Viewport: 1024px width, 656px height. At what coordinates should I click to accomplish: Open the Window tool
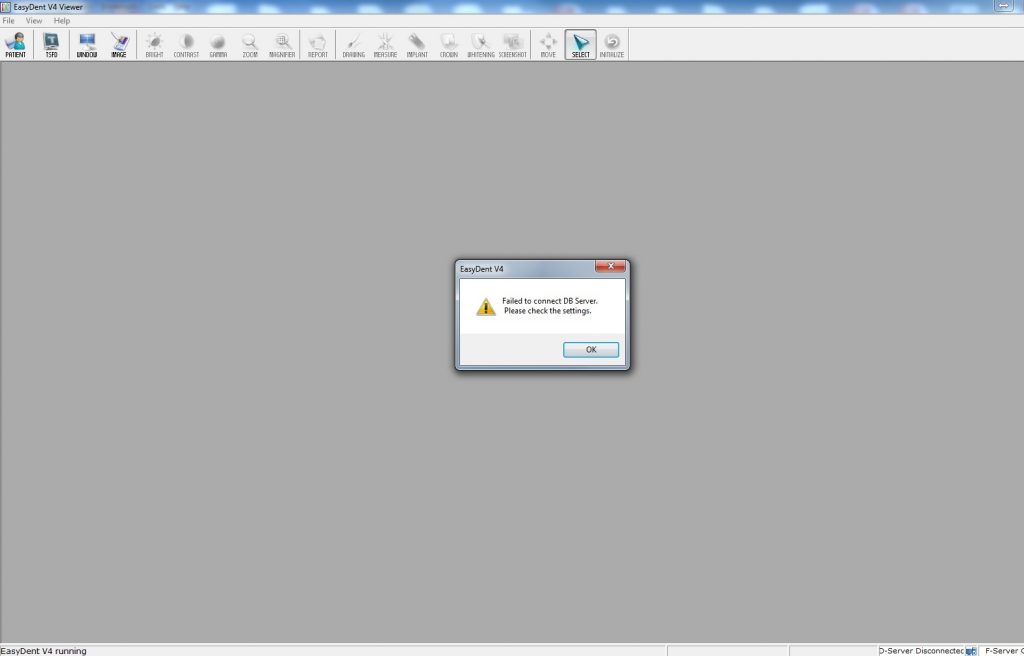87,45
